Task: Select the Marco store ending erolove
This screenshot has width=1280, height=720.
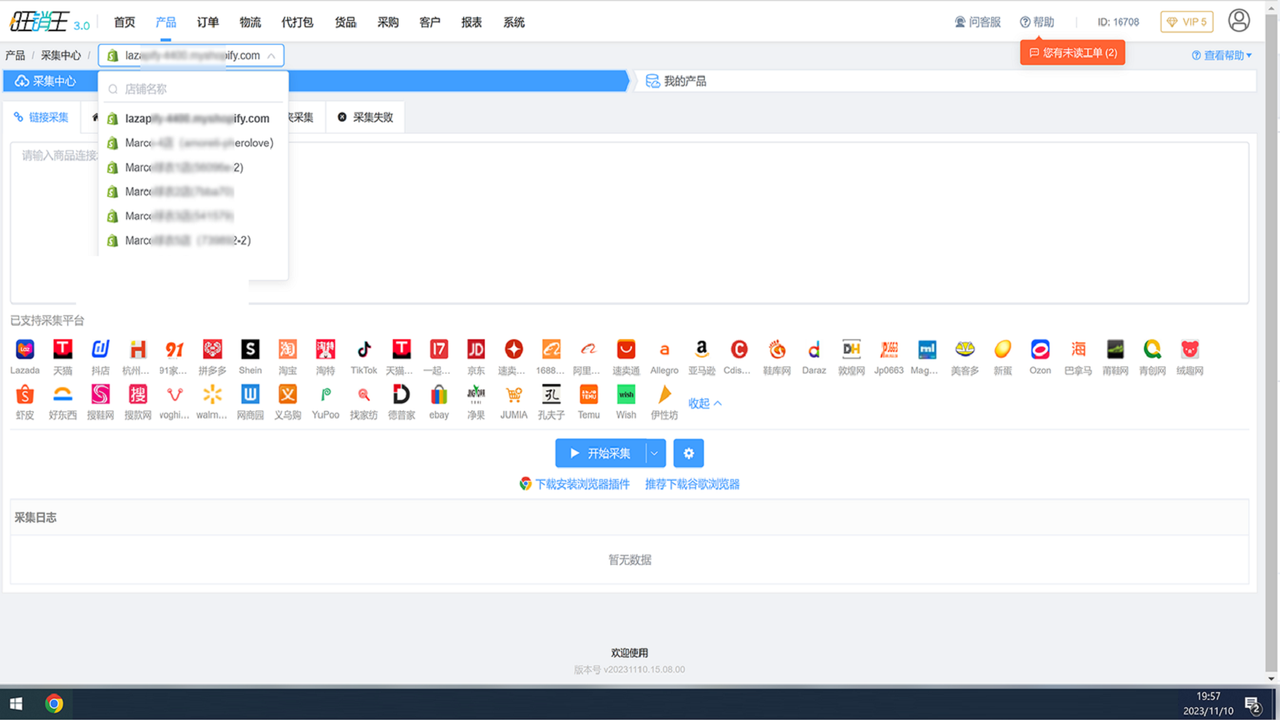Action: 193,143
